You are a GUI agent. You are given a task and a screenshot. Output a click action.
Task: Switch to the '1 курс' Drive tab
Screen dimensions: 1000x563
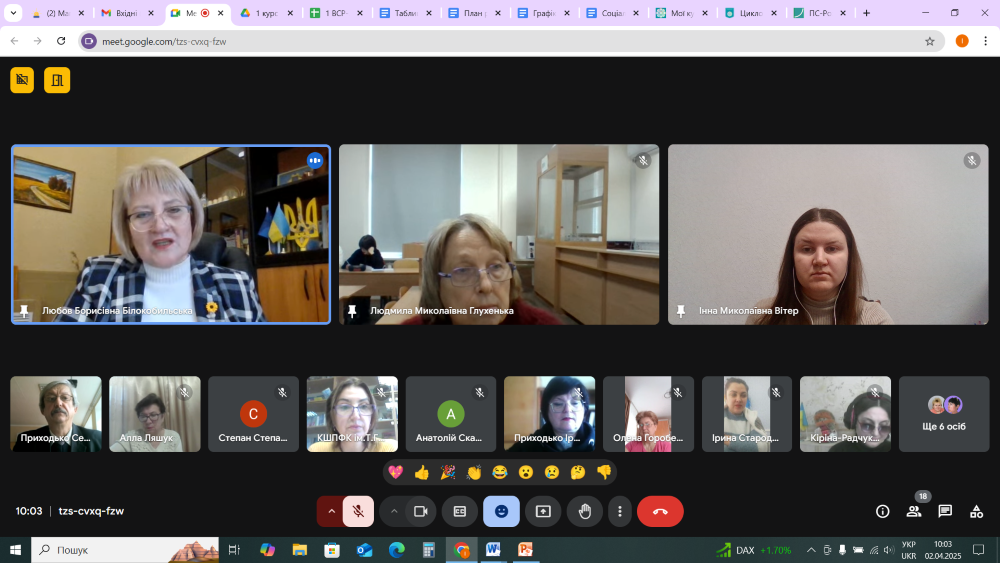266,13
